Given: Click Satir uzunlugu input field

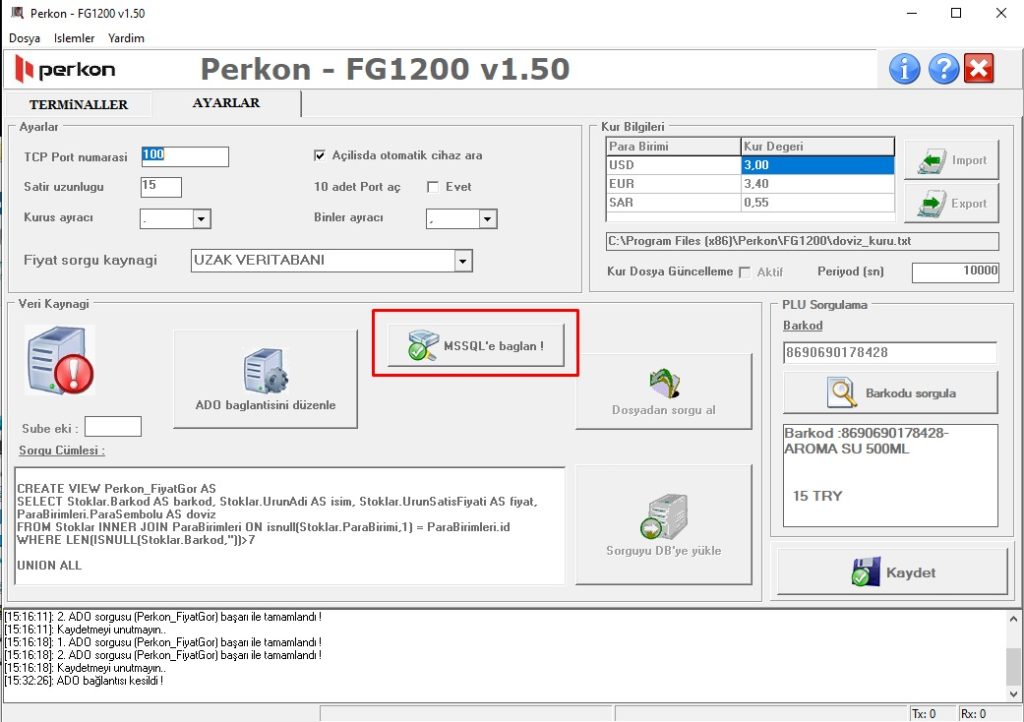Looking at the screenshot, I should pyautogui.click(x=161, y=187).
